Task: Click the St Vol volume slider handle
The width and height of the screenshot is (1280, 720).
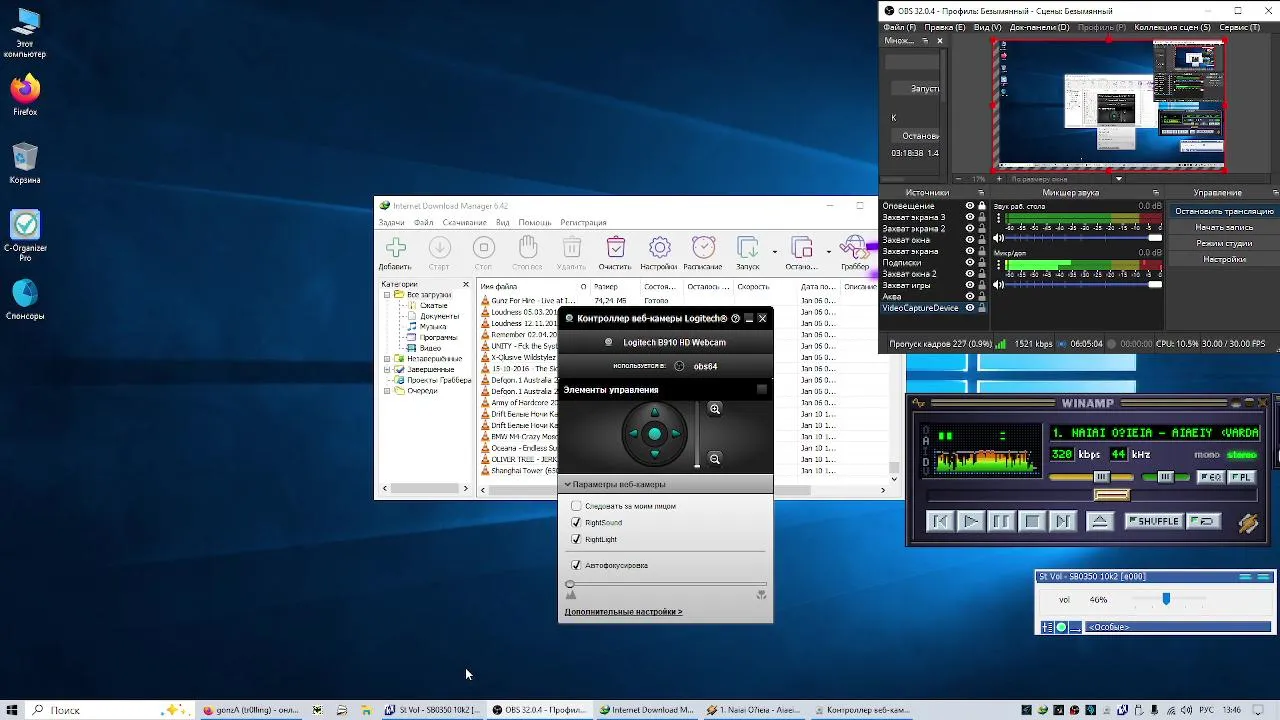Action: pos(1166,599)
